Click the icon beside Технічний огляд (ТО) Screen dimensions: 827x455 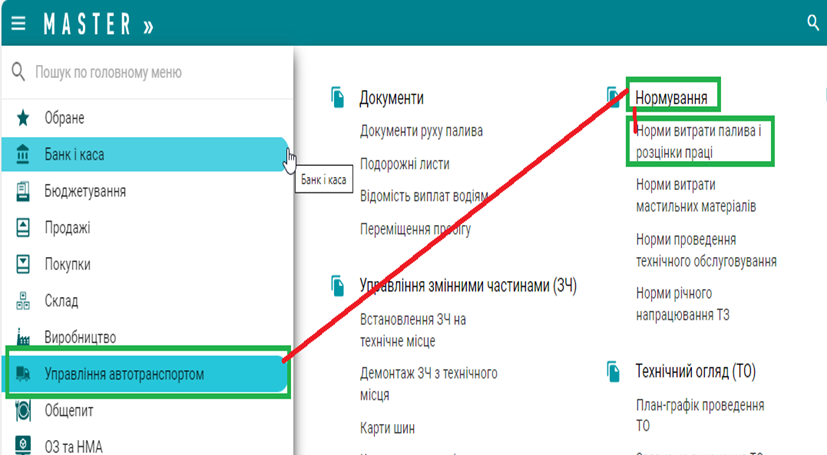click(615, 372)
